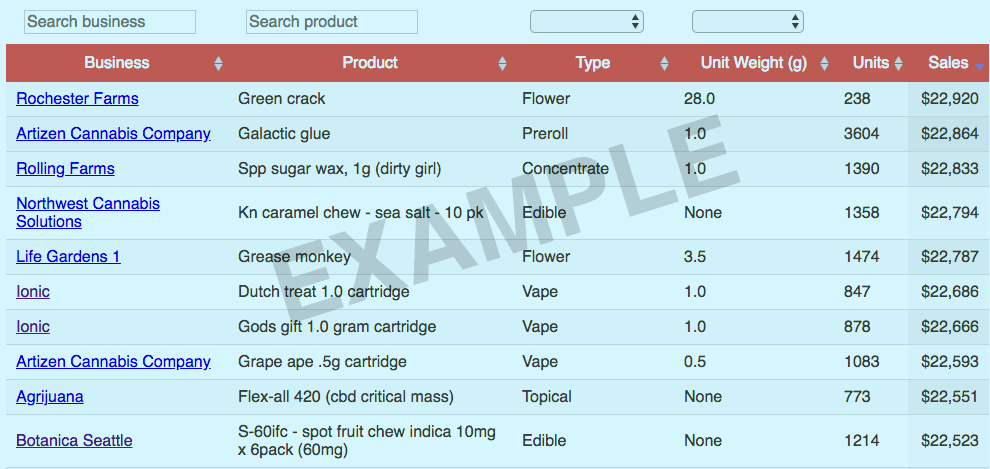Sort table by Units header
This screenshot has height=469, width=990.
coord(871,62)
